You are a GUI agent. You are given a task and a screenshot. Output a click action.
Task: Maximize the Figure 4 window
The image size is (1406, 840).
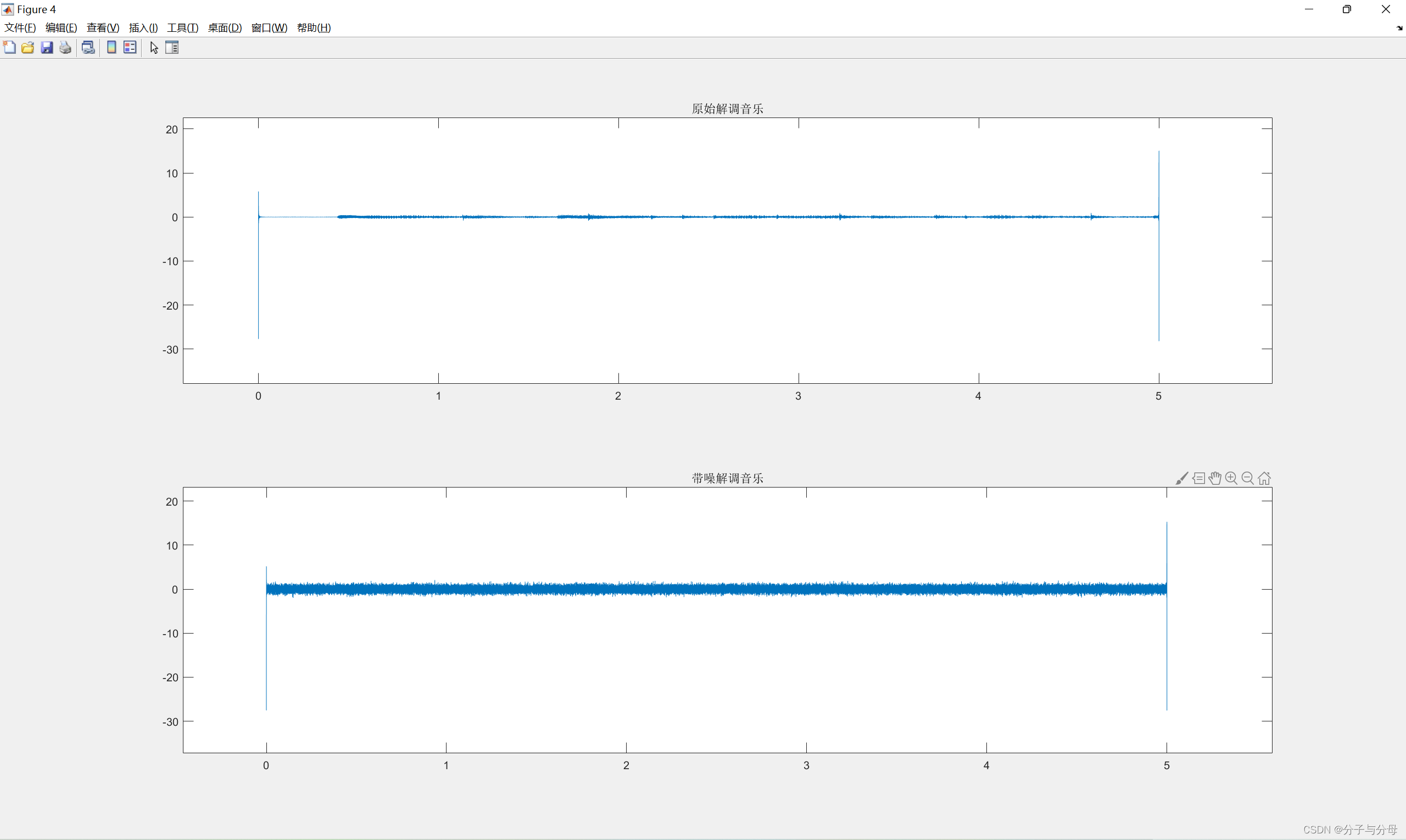coord(1347,9)
